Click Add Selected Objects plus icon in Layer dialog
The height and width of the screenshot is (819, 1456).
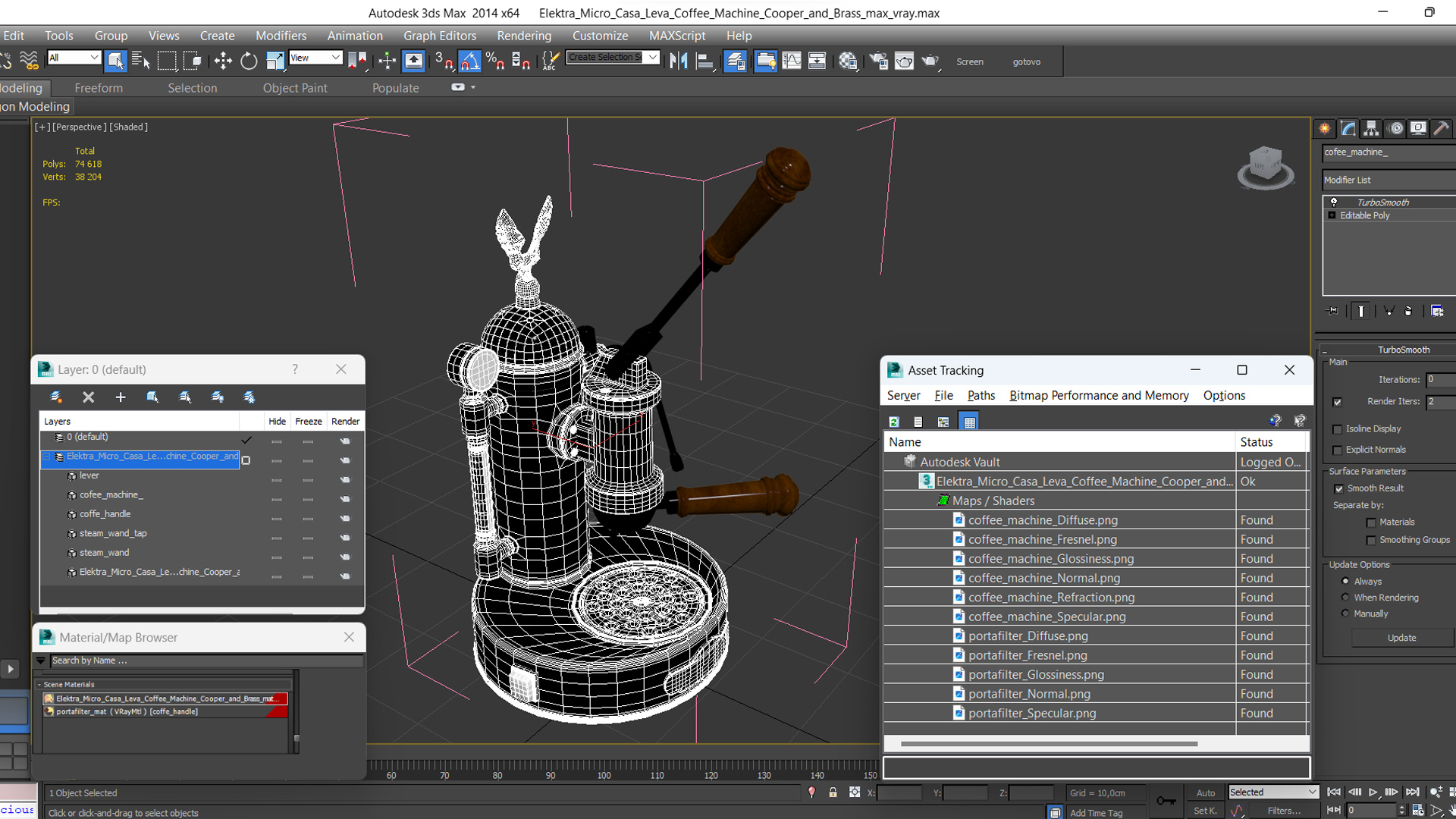[120, 397]
